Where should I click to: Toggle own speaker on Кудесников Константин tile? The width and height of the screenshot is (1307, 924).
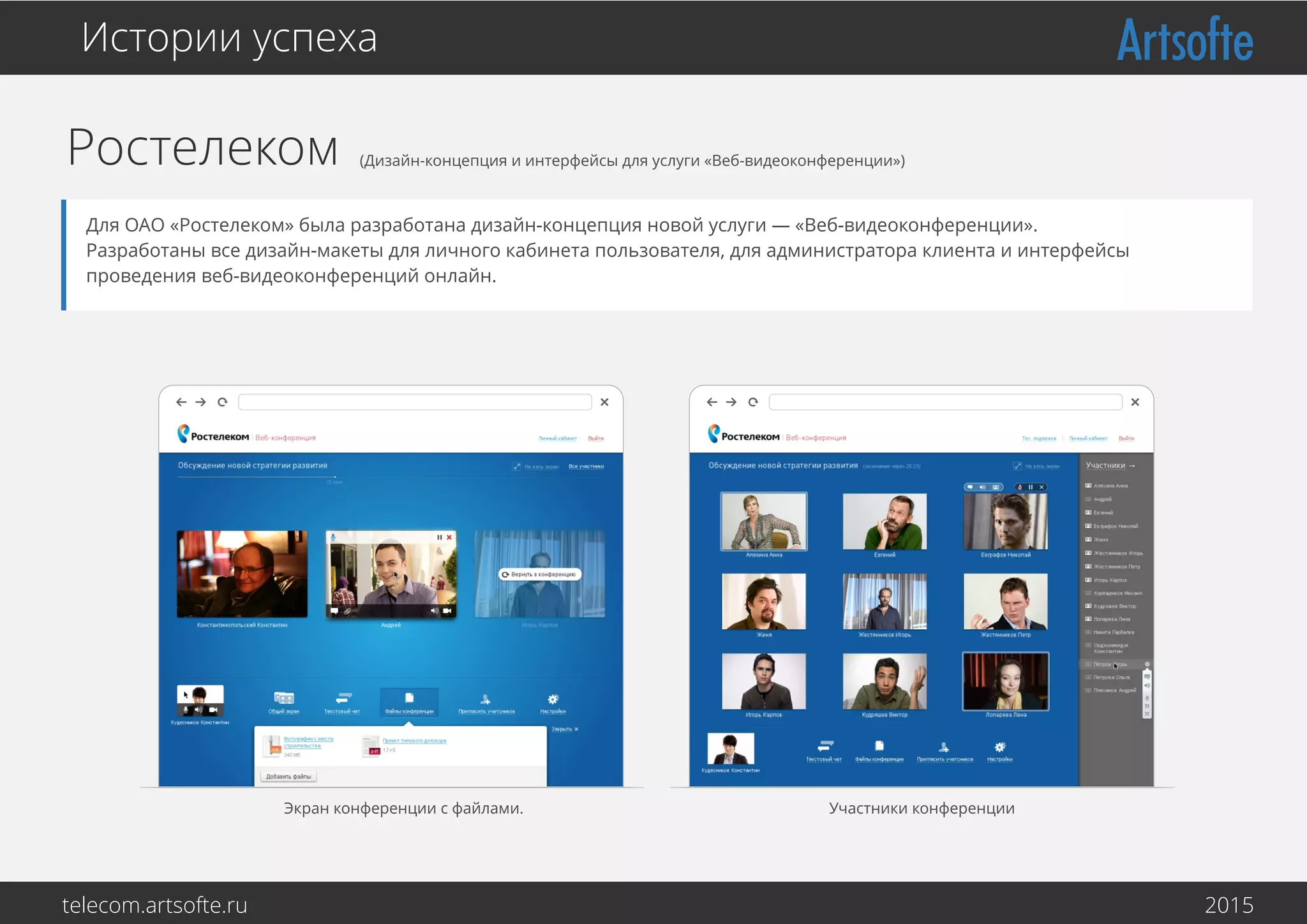coord(198,710)
